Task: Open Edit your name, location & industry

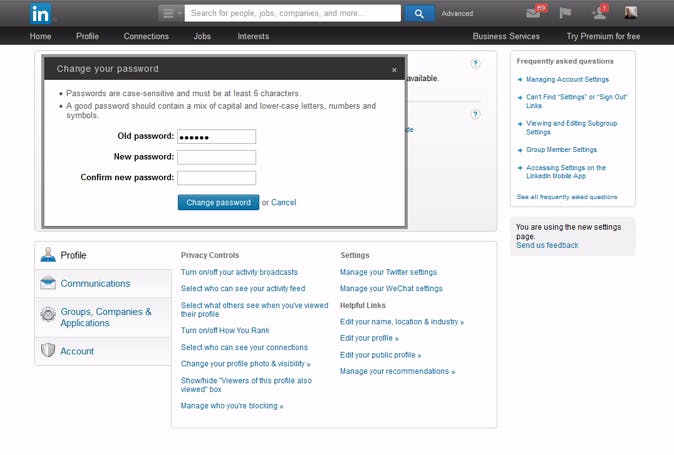Action: pos(401,322)
